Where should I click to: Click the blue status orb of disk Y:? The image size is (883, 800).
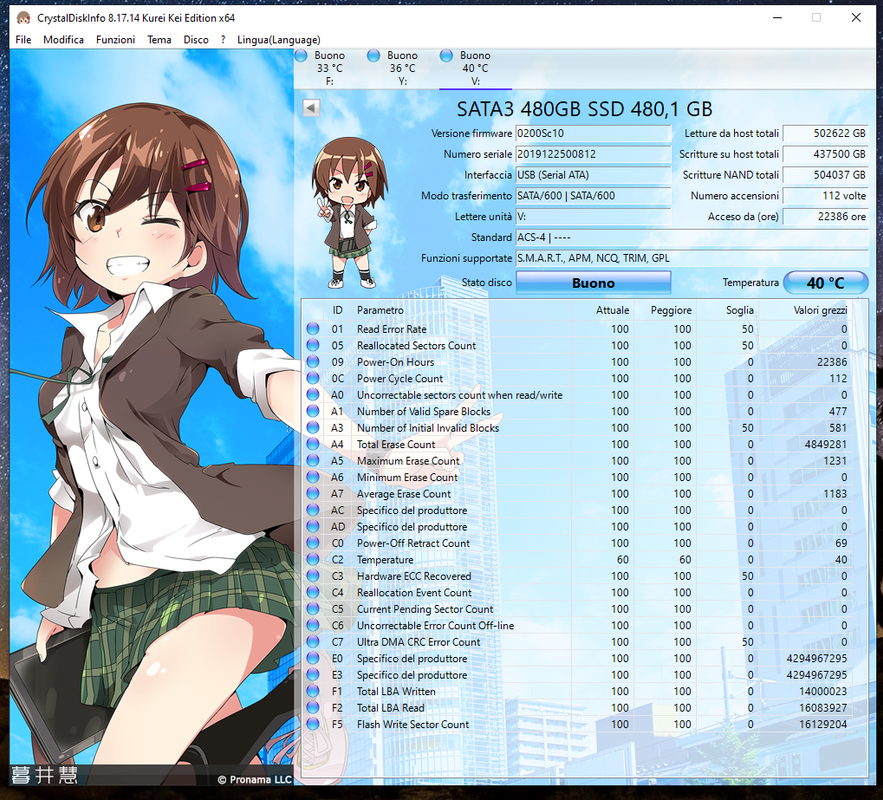pos(373,55)
